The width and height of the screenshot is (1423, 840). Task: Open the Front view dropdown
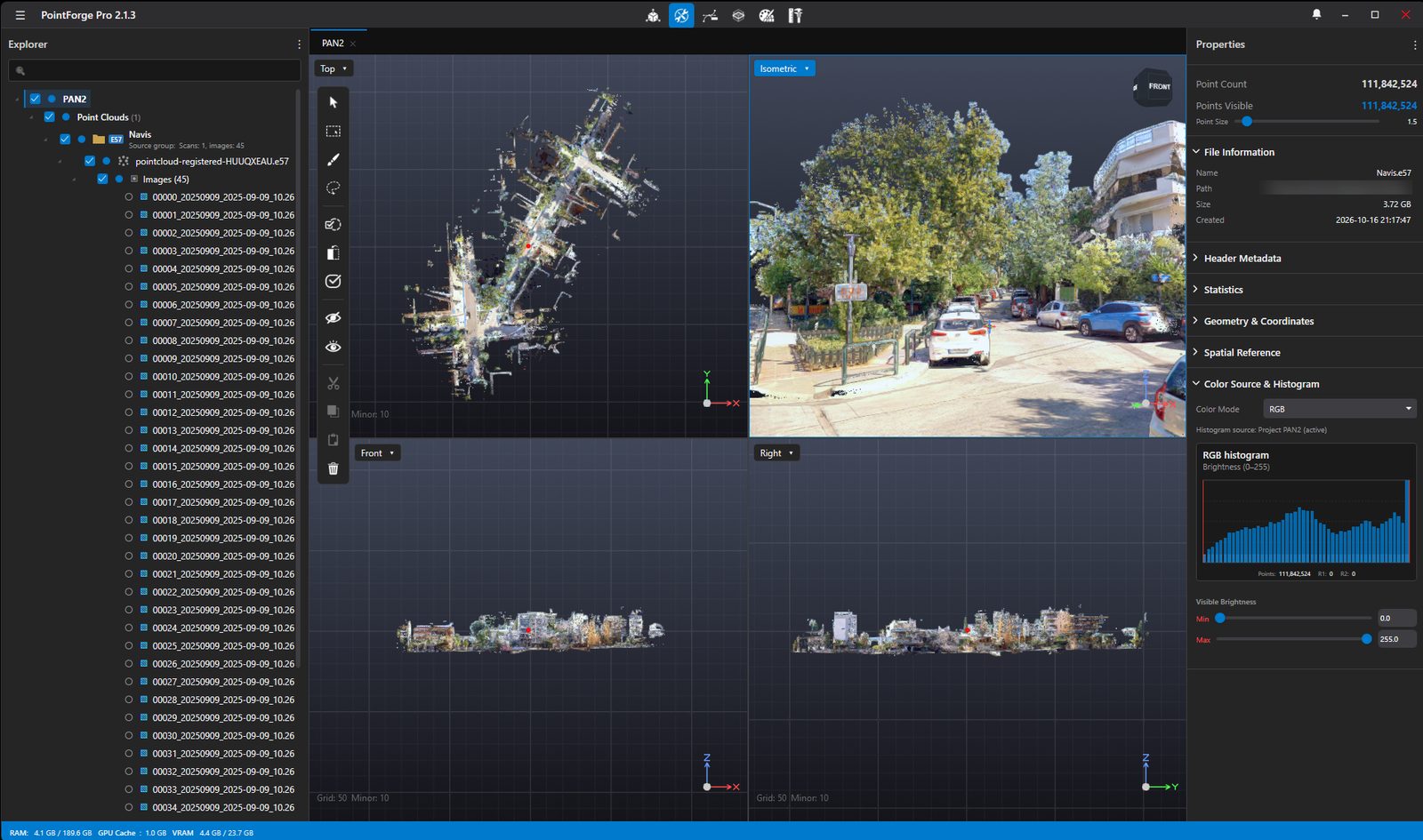(377, 453)
